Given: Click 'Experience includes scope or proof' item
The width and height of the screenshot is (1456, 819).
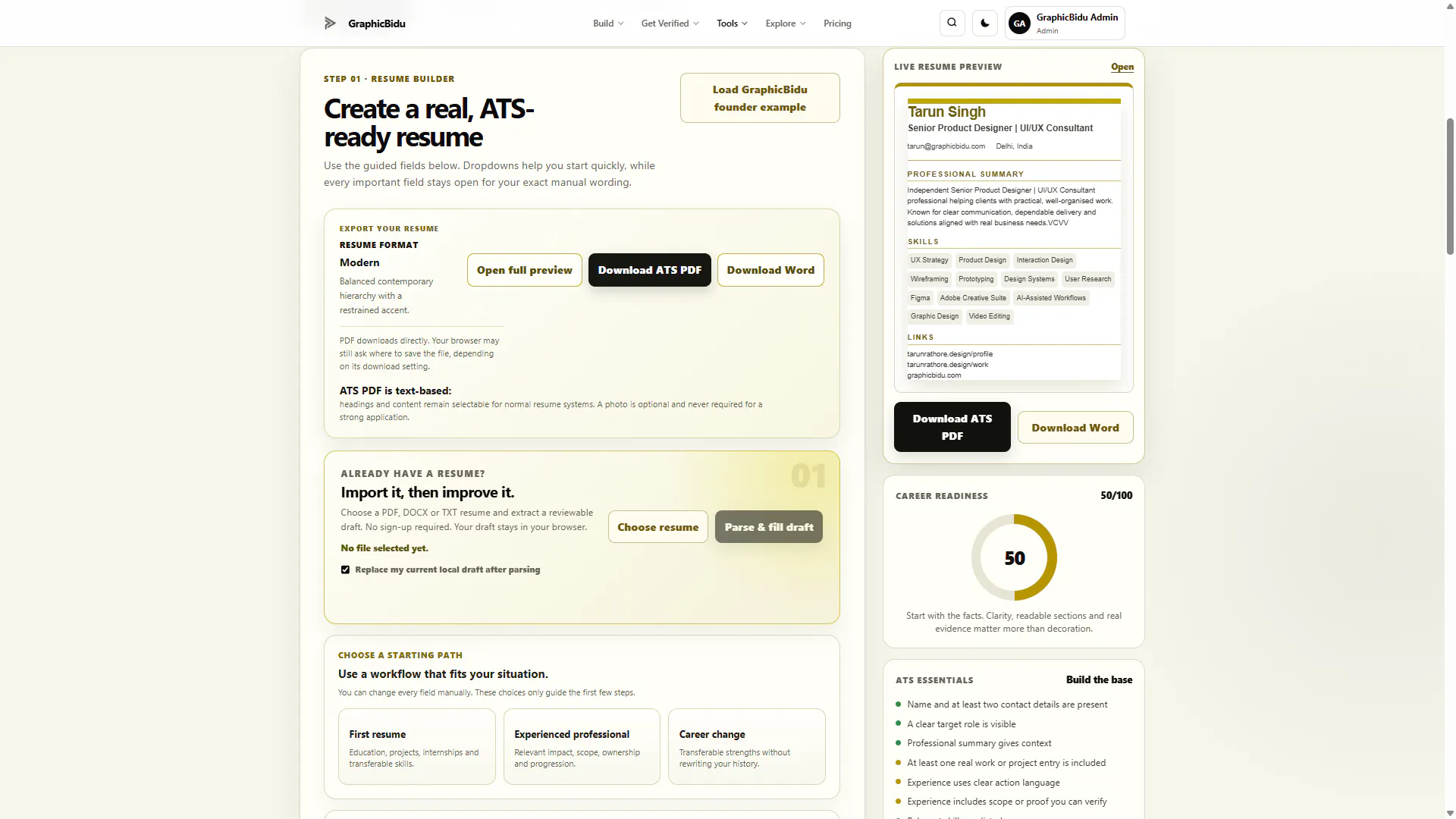Looking at the screenshot, I should click(1007, 802).
